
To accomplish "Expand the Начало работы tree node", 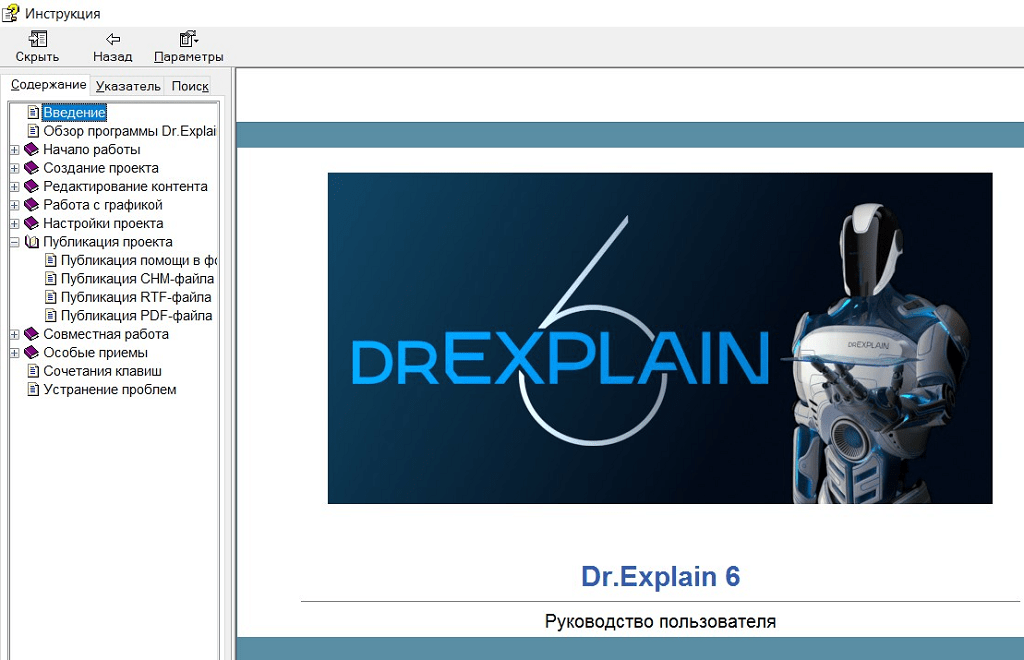I will tap(14, 149).
